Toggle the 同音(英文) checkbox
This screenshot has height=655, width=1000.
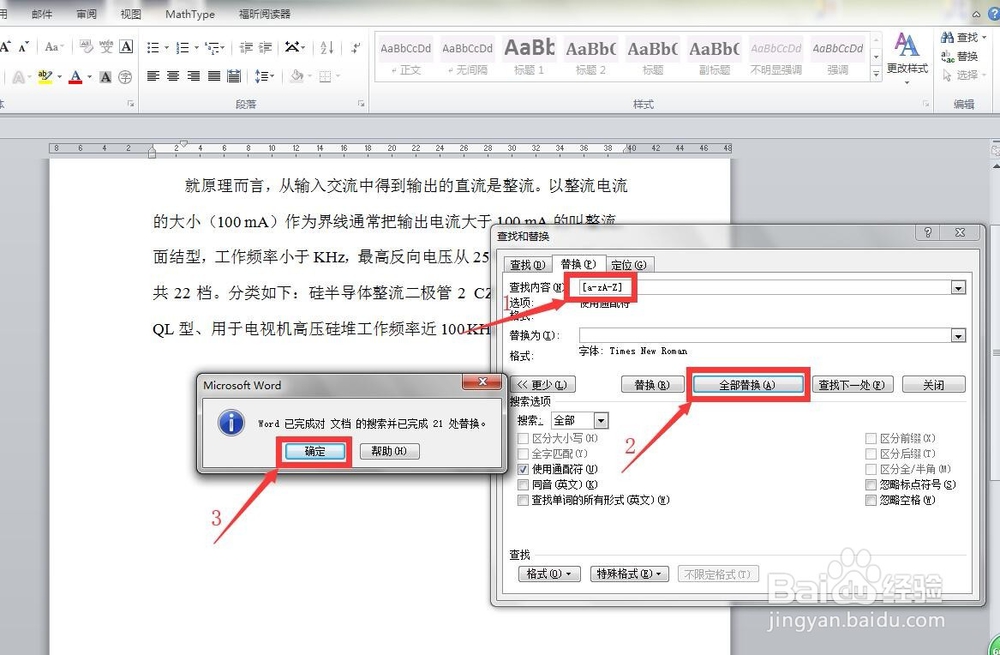pyautogui.click(x=523, y=485)
